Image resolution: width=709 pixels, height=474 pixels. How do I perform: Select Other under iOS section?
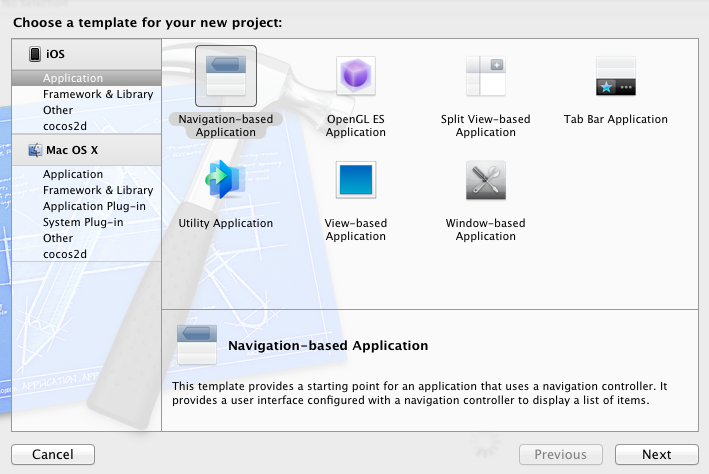tap(86, 110)
